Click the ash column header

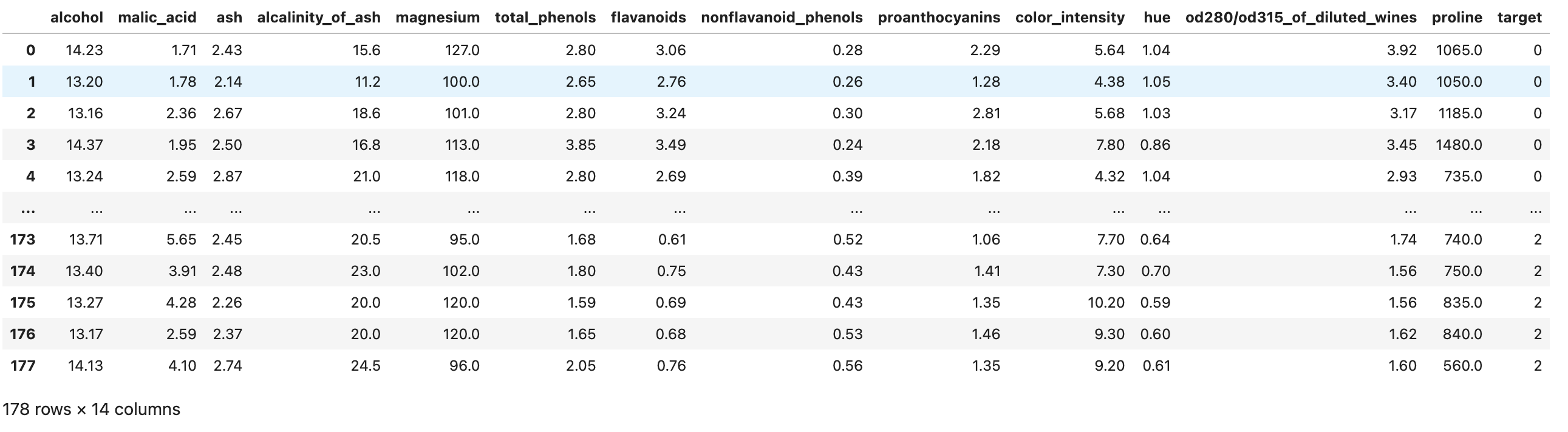[229, 18]
